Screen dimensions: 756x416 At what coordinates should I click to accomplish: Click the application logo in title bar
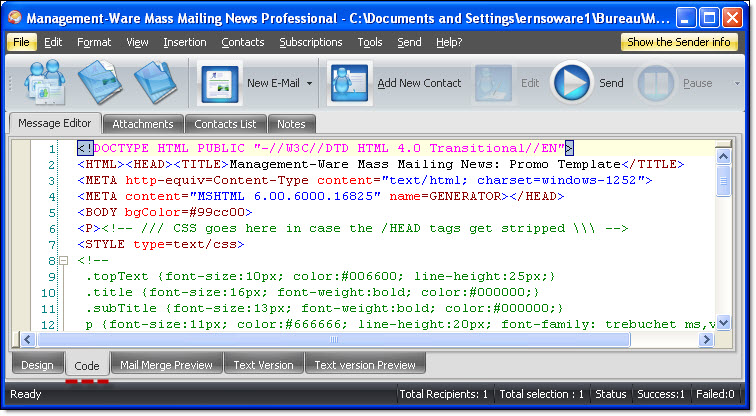click(x=14, y=18)
